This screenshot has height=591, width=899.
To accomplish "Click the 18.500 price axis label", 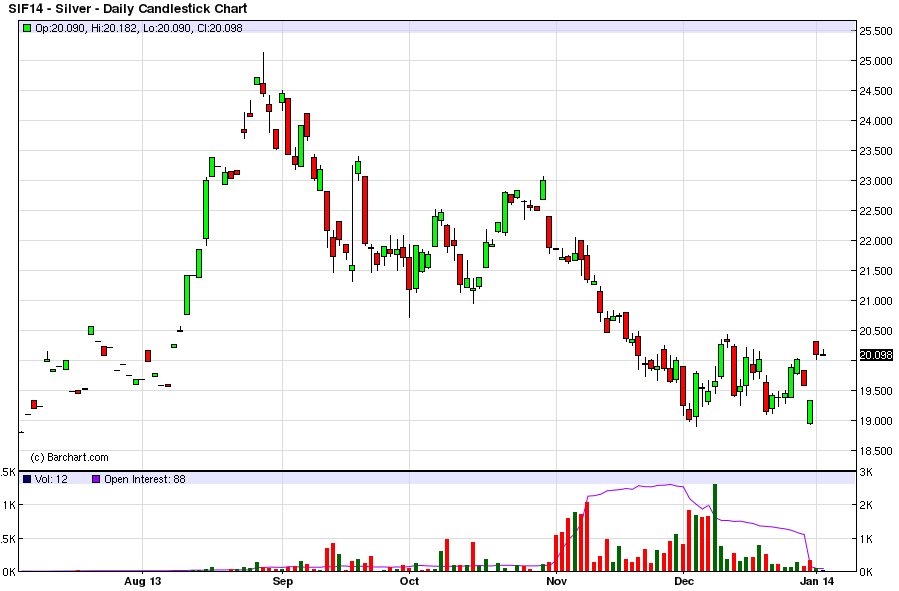I will pyautogui.click(x=876, y=451).
